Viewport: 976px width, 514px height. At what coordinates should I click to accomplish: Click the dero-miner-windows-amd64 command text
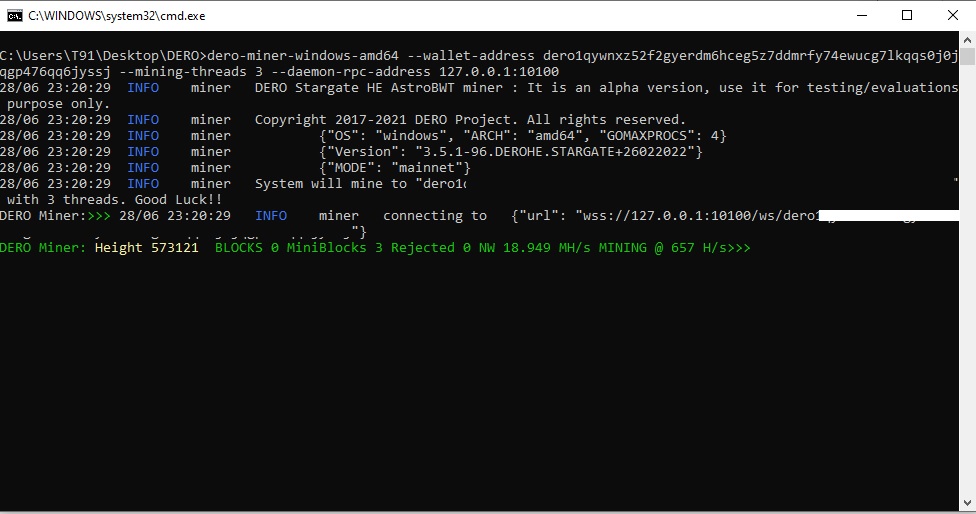point(303,55)
